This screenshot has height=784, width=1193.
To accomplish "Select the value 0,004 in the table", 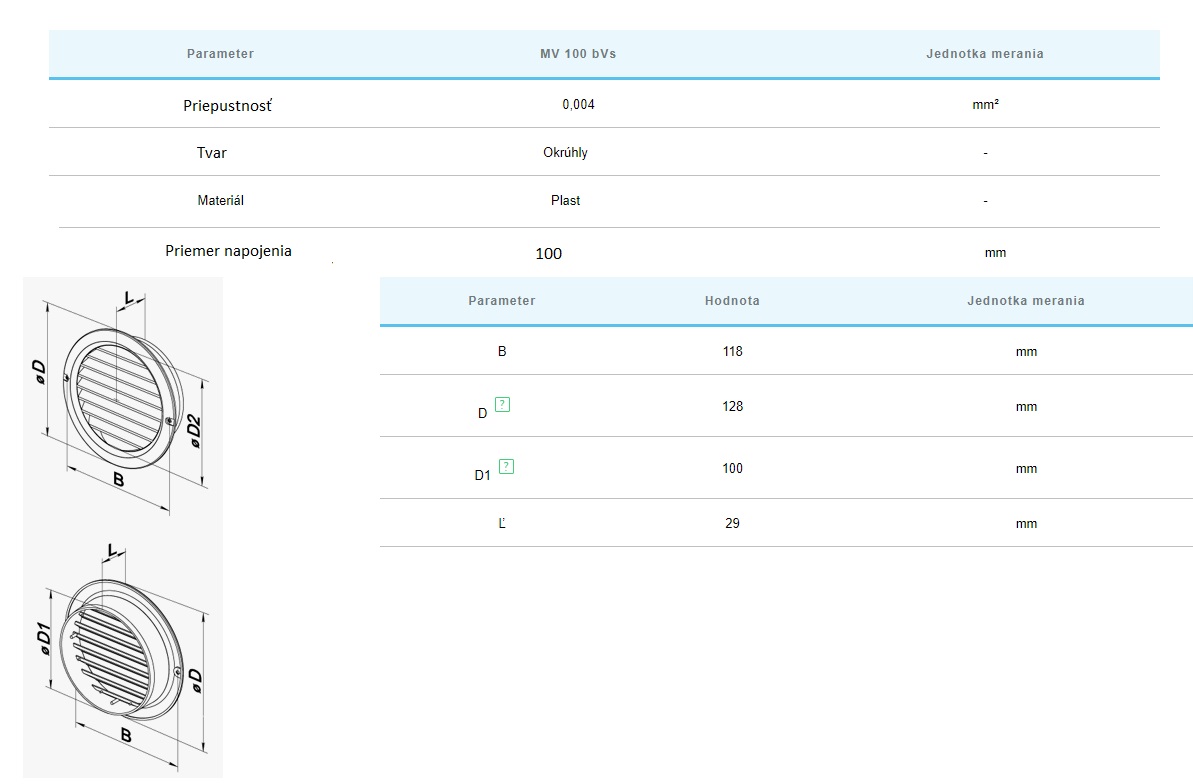I will [578, 104].
